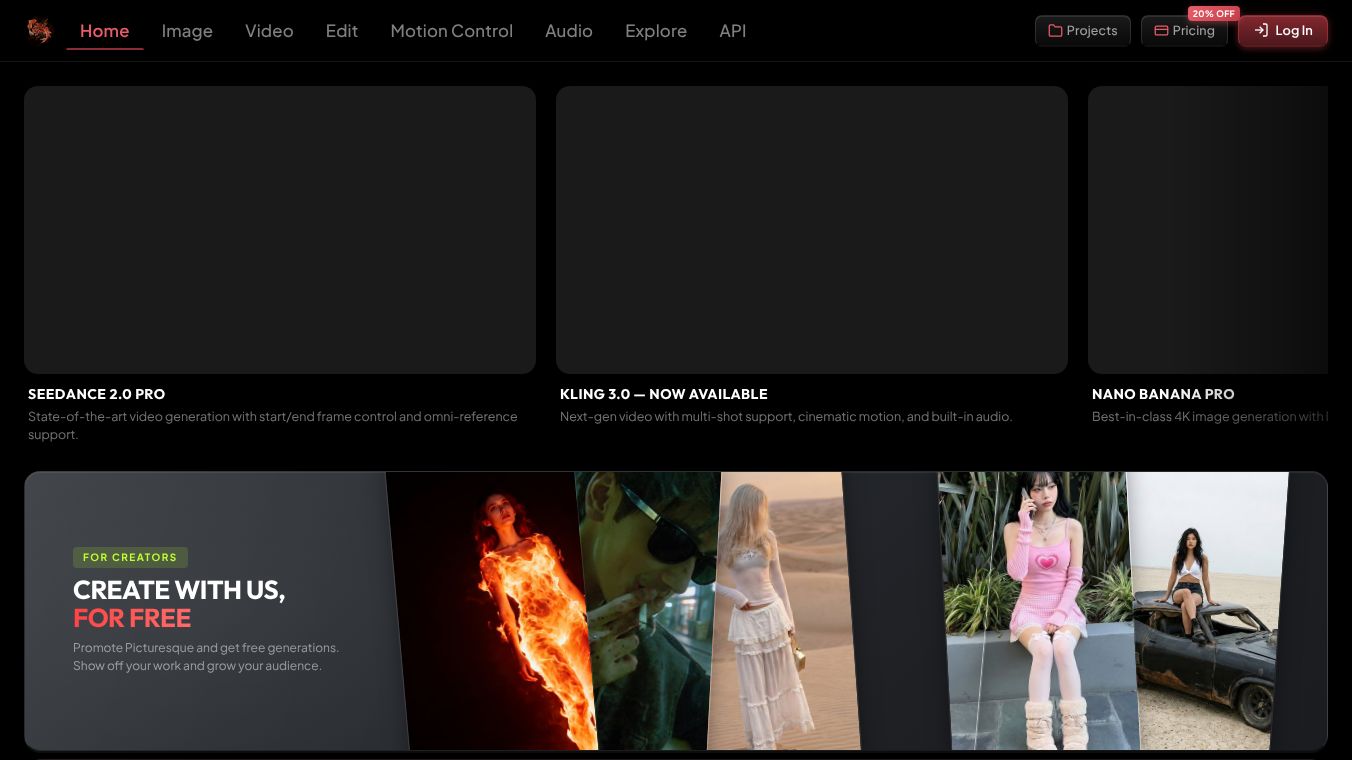Click the NANO BANANA PRO title

1163,394
